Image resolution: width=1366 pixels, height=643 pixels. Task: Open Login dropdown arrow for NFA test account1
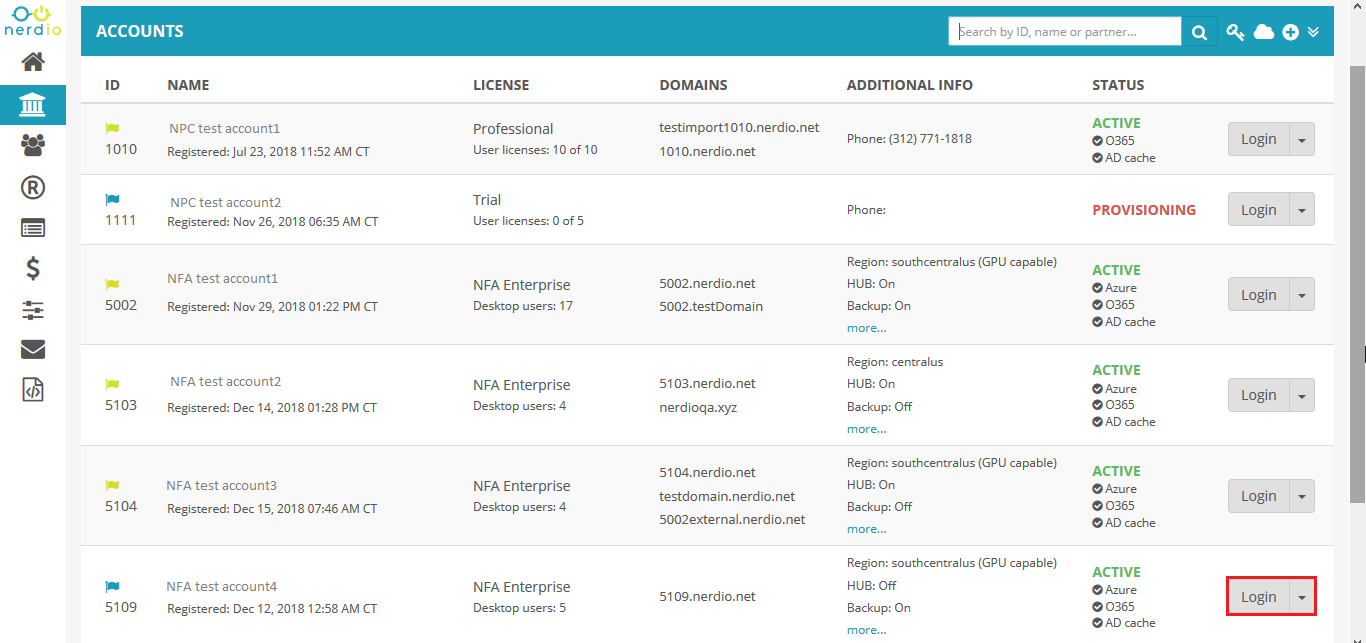pyautogui.click(x=1302, y=295)
